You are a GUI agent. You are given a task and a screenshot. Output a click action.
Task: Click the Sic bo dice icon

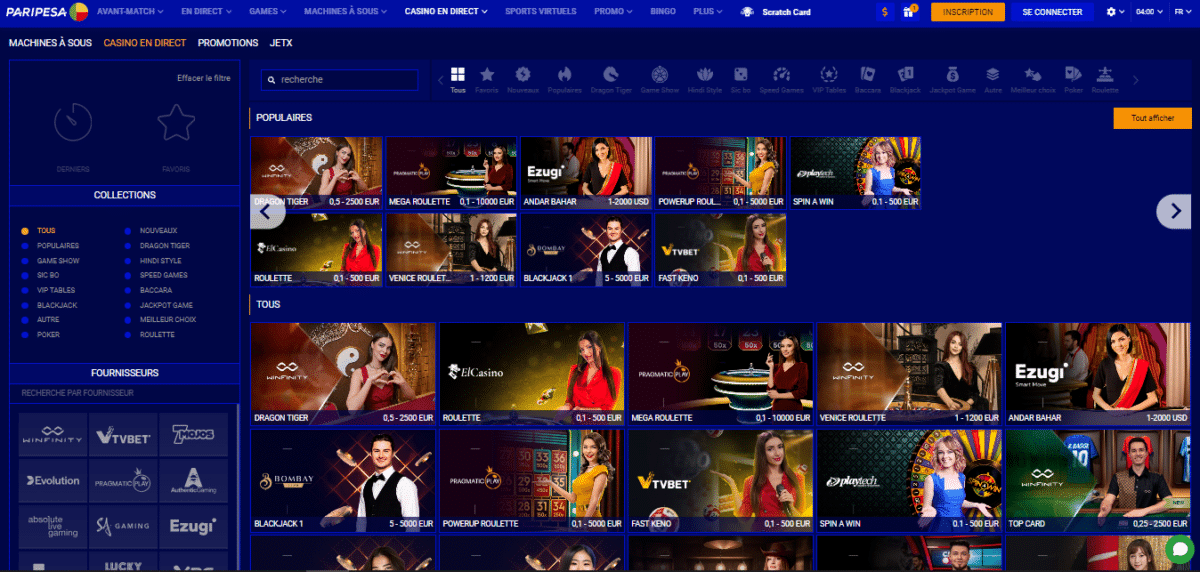click(741, 75)
